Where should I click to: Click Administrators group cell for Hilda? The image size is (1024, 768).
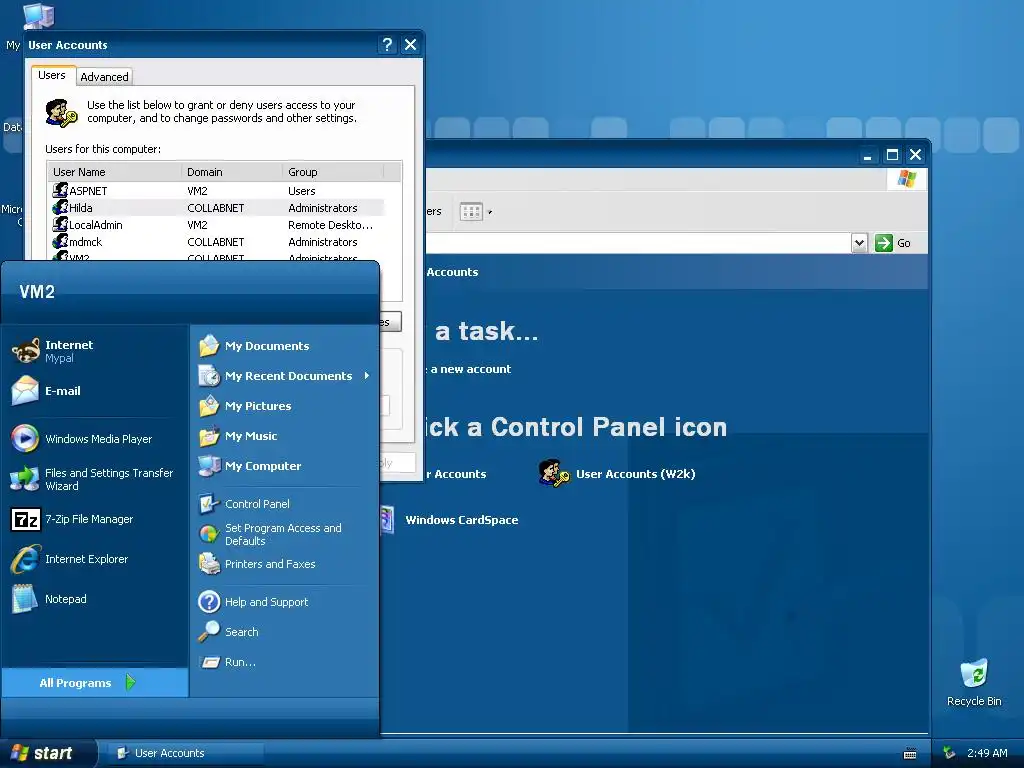coord(323,208)
